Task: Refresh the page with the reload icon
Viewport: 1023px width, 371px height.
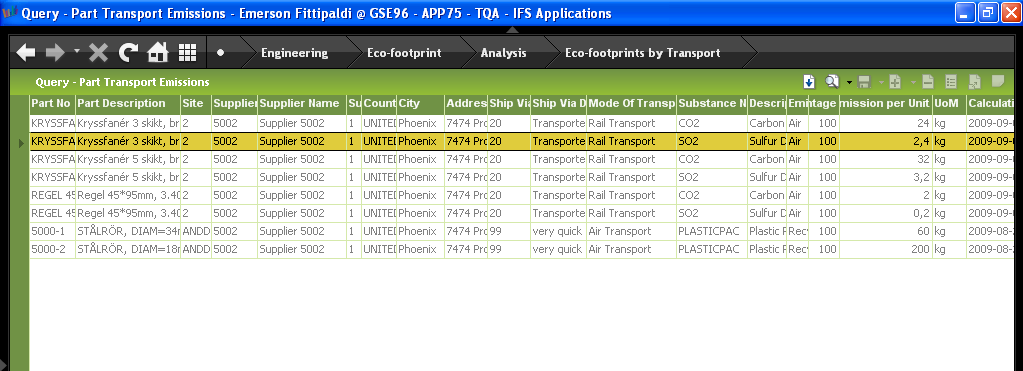Action: [x=129, y=53]
